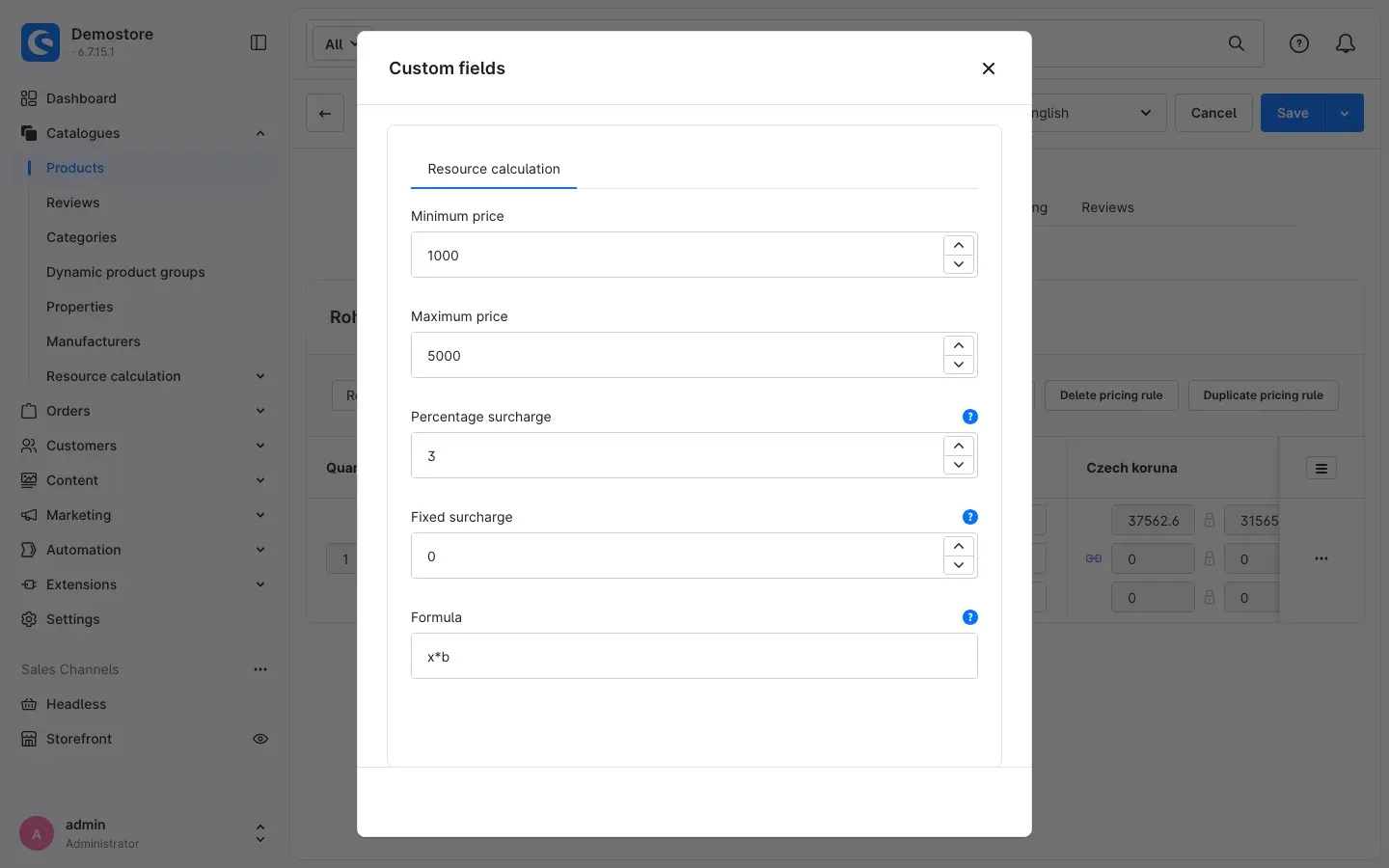Increase the Minimum price value by one step
This screenshot has height=868, width=1389.
pos(959,245)
